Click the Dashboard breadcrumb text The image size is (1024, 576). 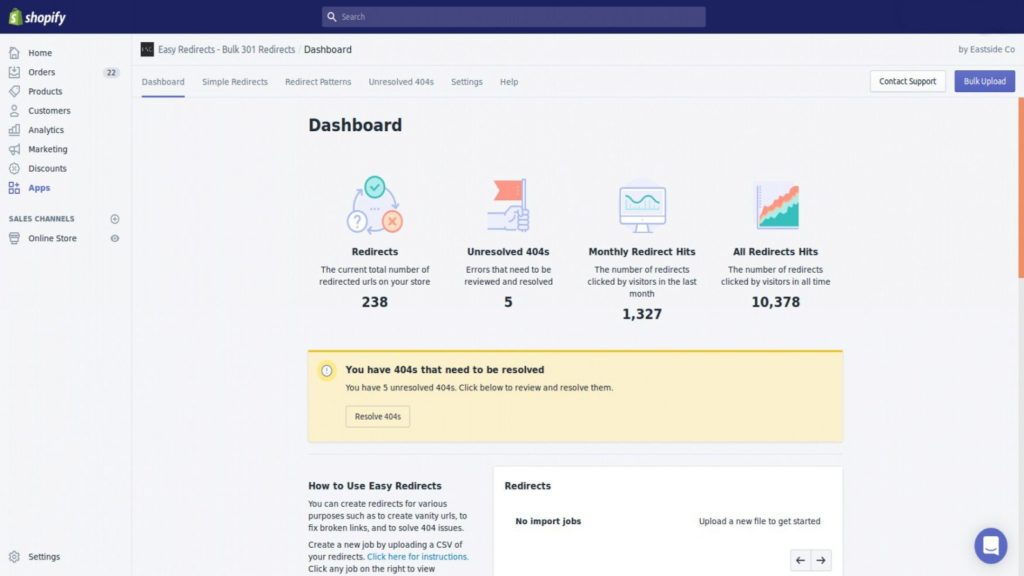click(x=328, y=50)
